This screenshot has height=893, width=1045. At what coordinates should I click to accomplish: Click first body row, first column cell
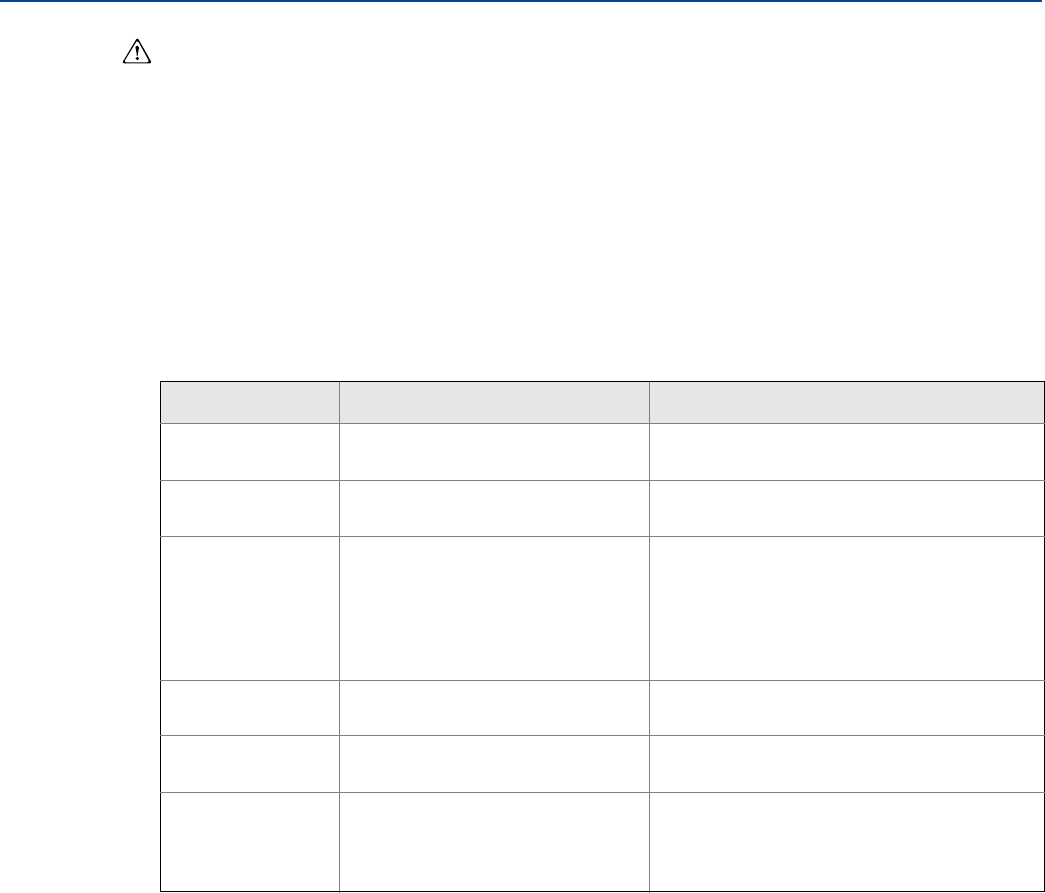tap(250, 452)
